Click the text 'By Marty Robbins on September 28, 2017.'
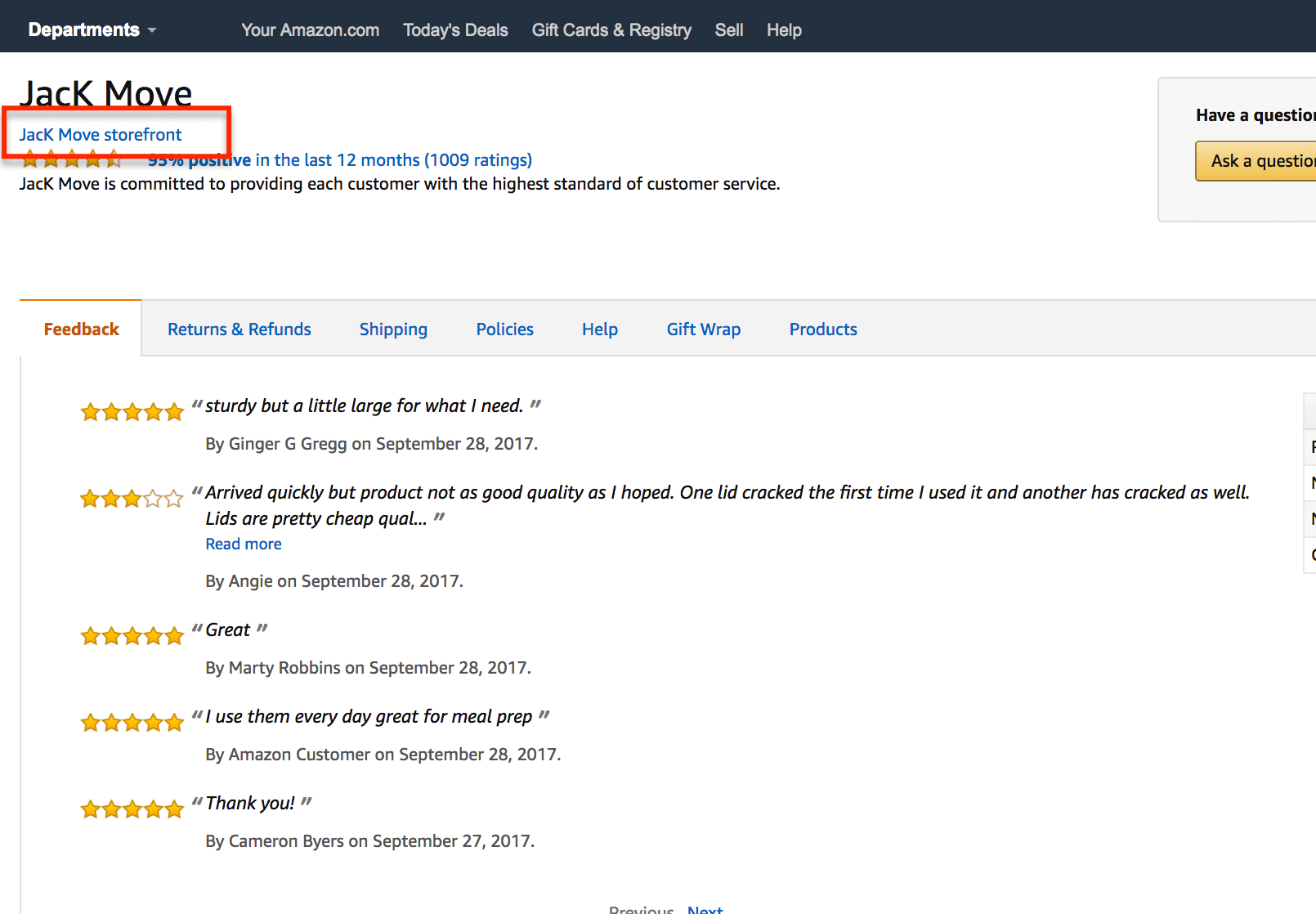1316x914 pixels. point(369,668)
